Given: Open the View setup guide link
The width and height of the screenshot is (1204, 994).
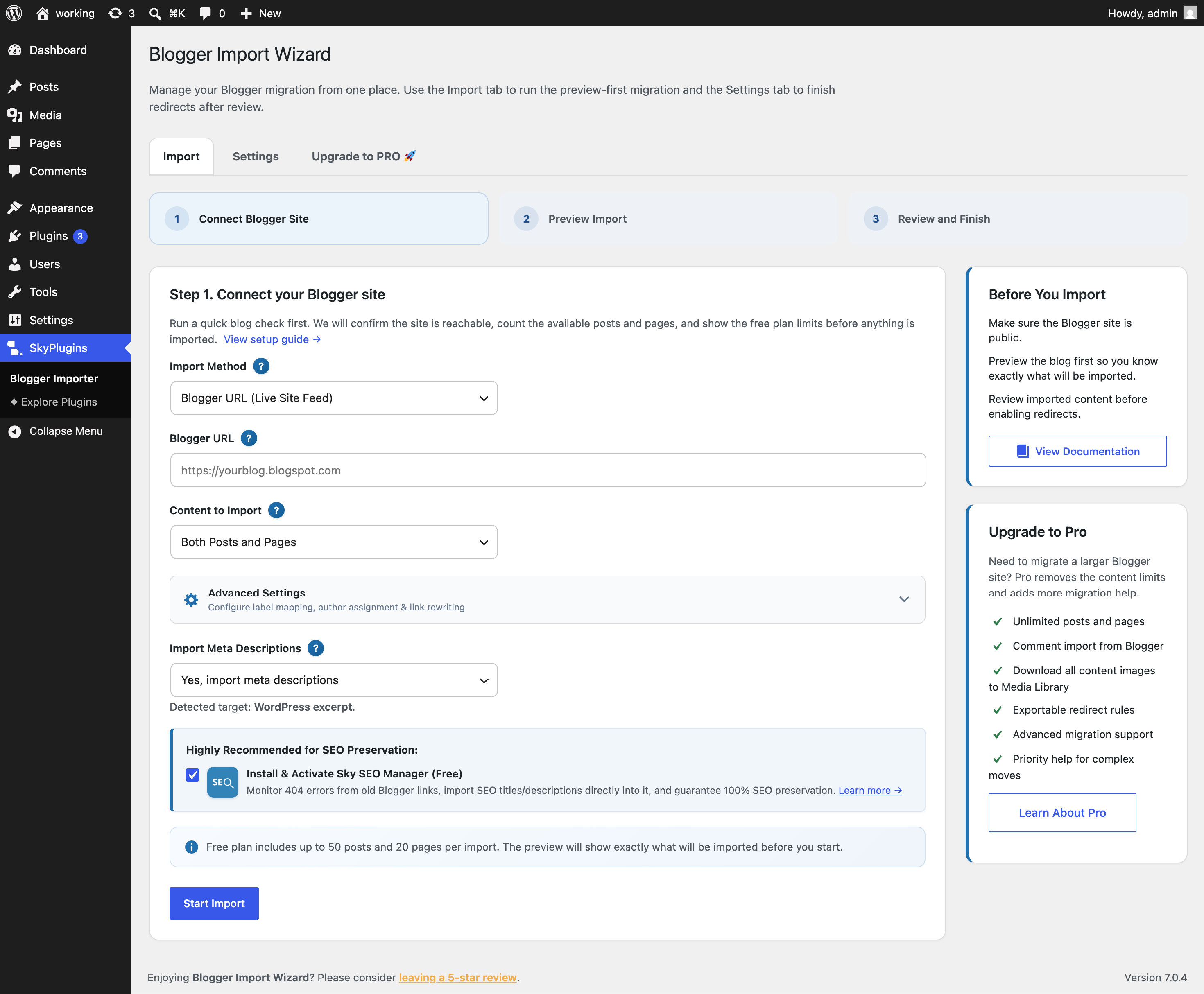Looking at the screenshot, I should 272,339.
